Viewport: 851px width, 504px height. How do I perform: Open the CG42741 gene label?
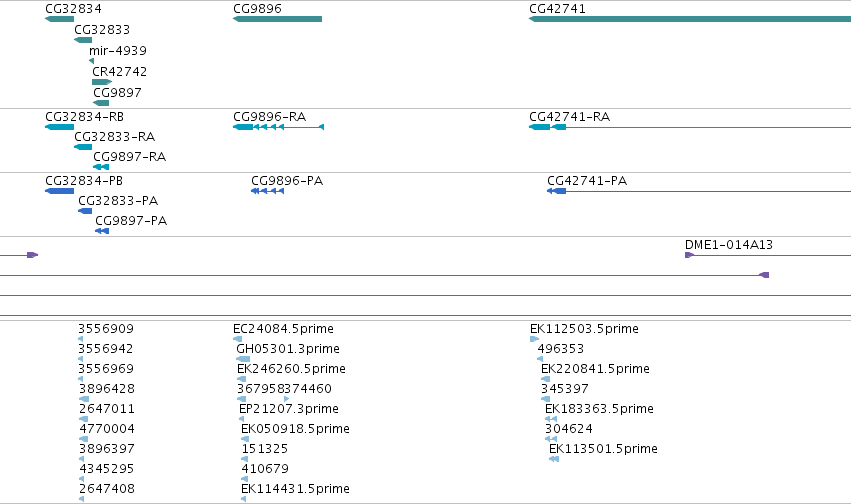click(x=557, y=9)
